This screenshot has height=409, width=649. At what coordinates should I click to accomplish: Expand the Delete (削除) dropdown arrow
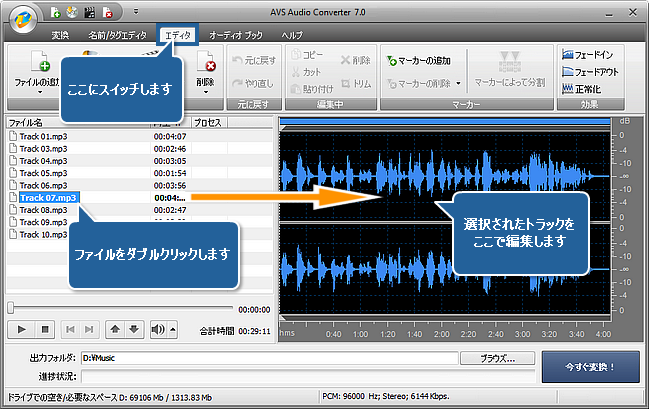point(208,92)
